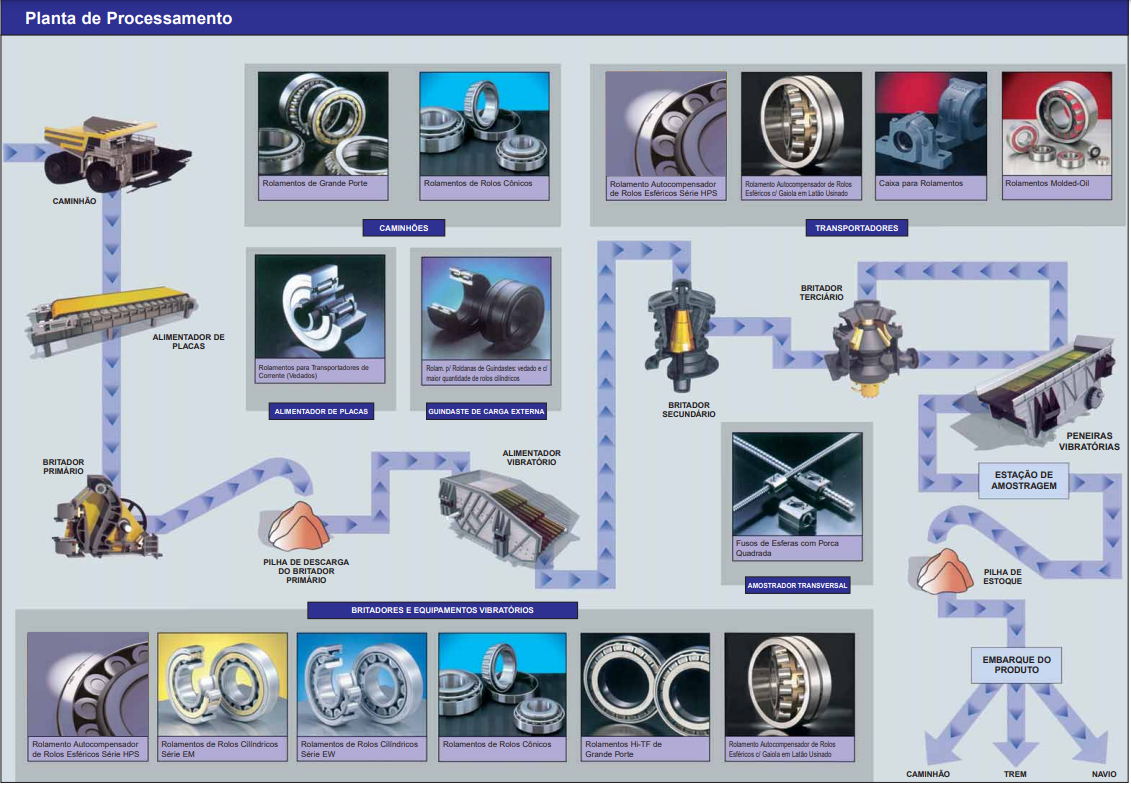Screen dimensions: 1131x785
Task: Open Fusos de Esferas com Porca Quadrada photo
Action: tap(797, 484)
